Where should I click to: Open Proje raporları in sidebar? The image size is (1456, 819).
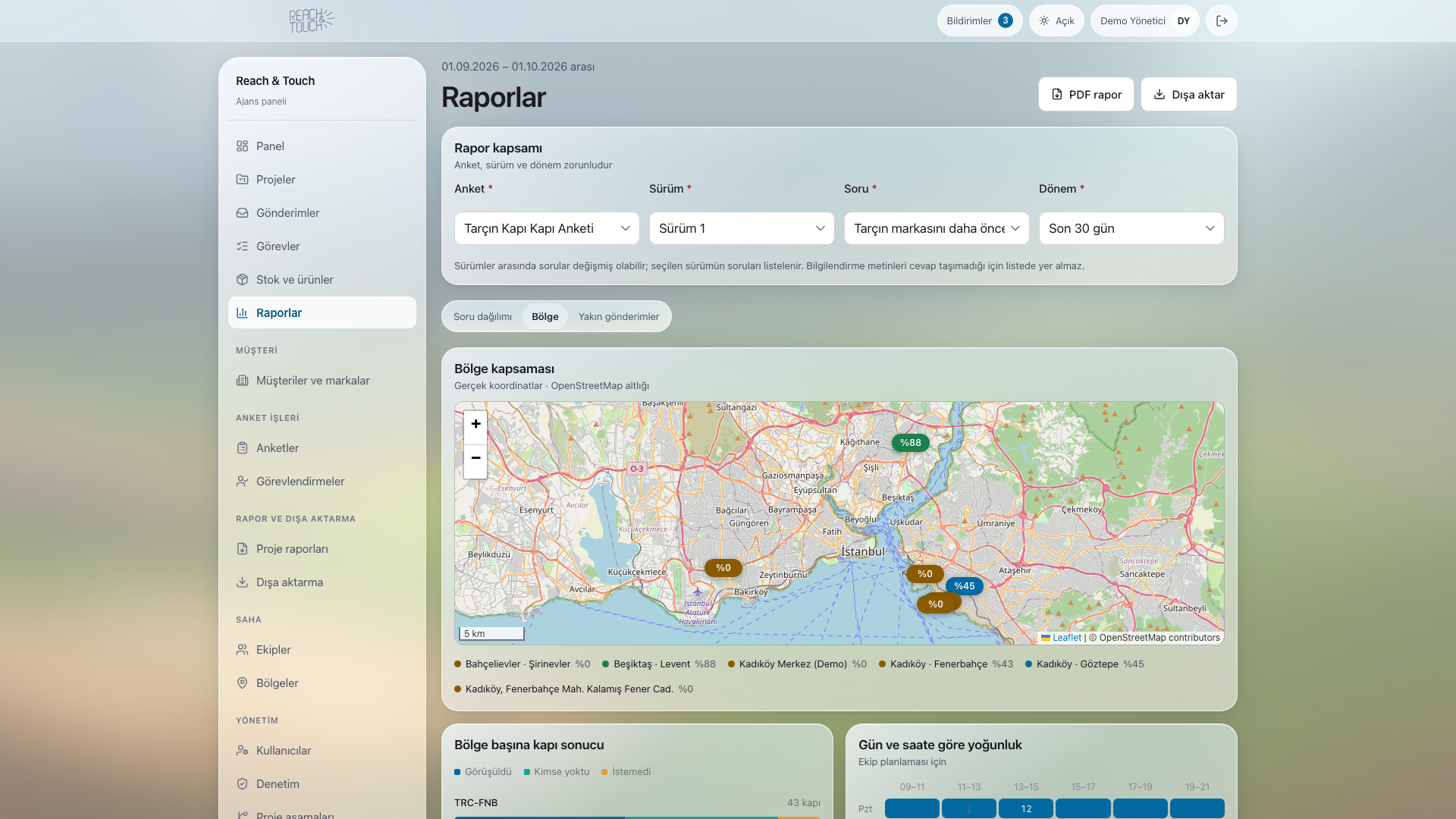[322, 548]
